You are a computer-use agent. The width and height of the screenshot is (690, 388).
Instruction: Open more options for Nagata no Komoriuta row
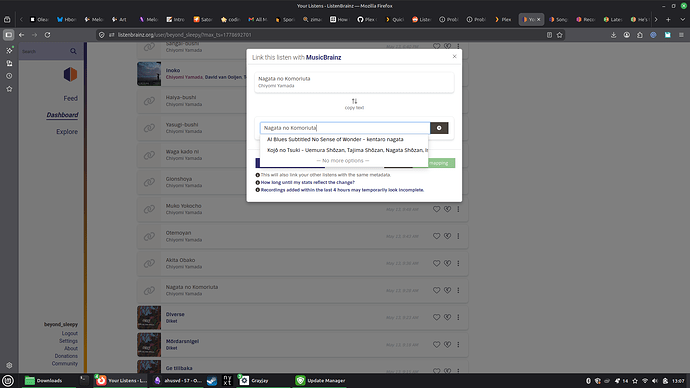coord(458,290)
